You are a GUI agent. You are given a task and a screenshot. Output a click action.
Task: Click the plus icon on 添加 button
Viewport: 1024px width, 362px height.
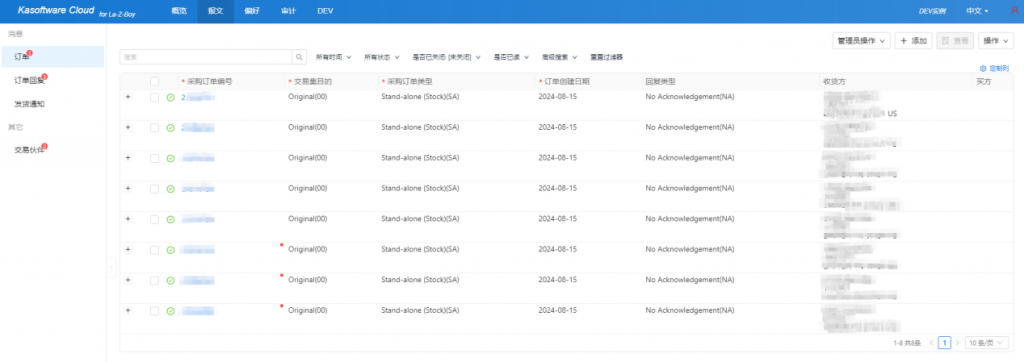click(904, 41)
